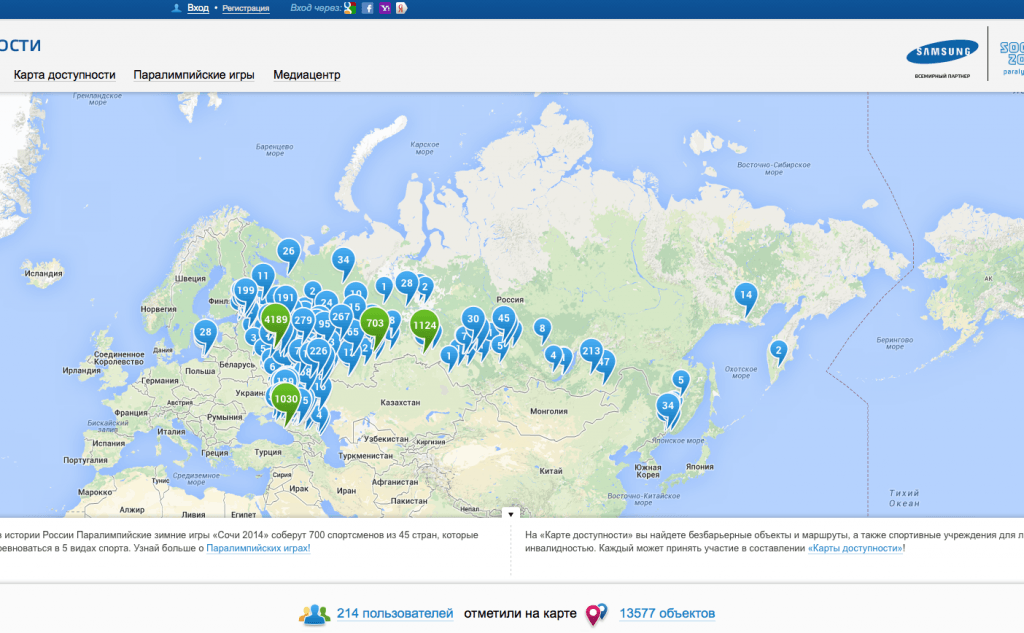Click the 1030 cluster marker near Ukraine
This screenshot has width=1024, height=633.
[x=284, y=399]
